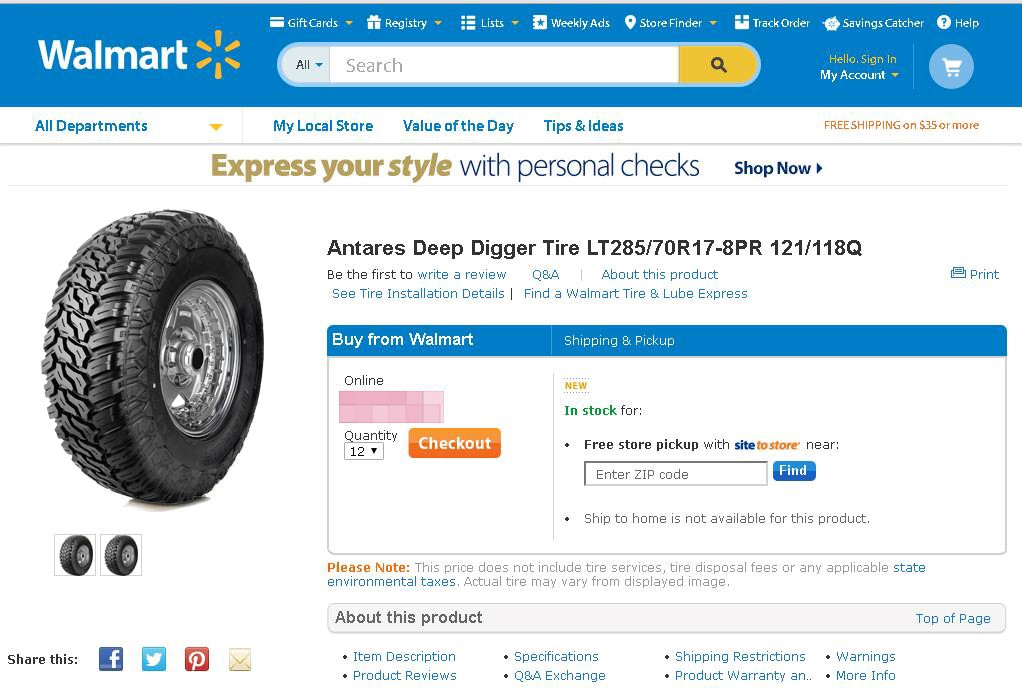1022x690 pixels.
Task: Click the Walmart spark logo
Action: coord(218,54)
